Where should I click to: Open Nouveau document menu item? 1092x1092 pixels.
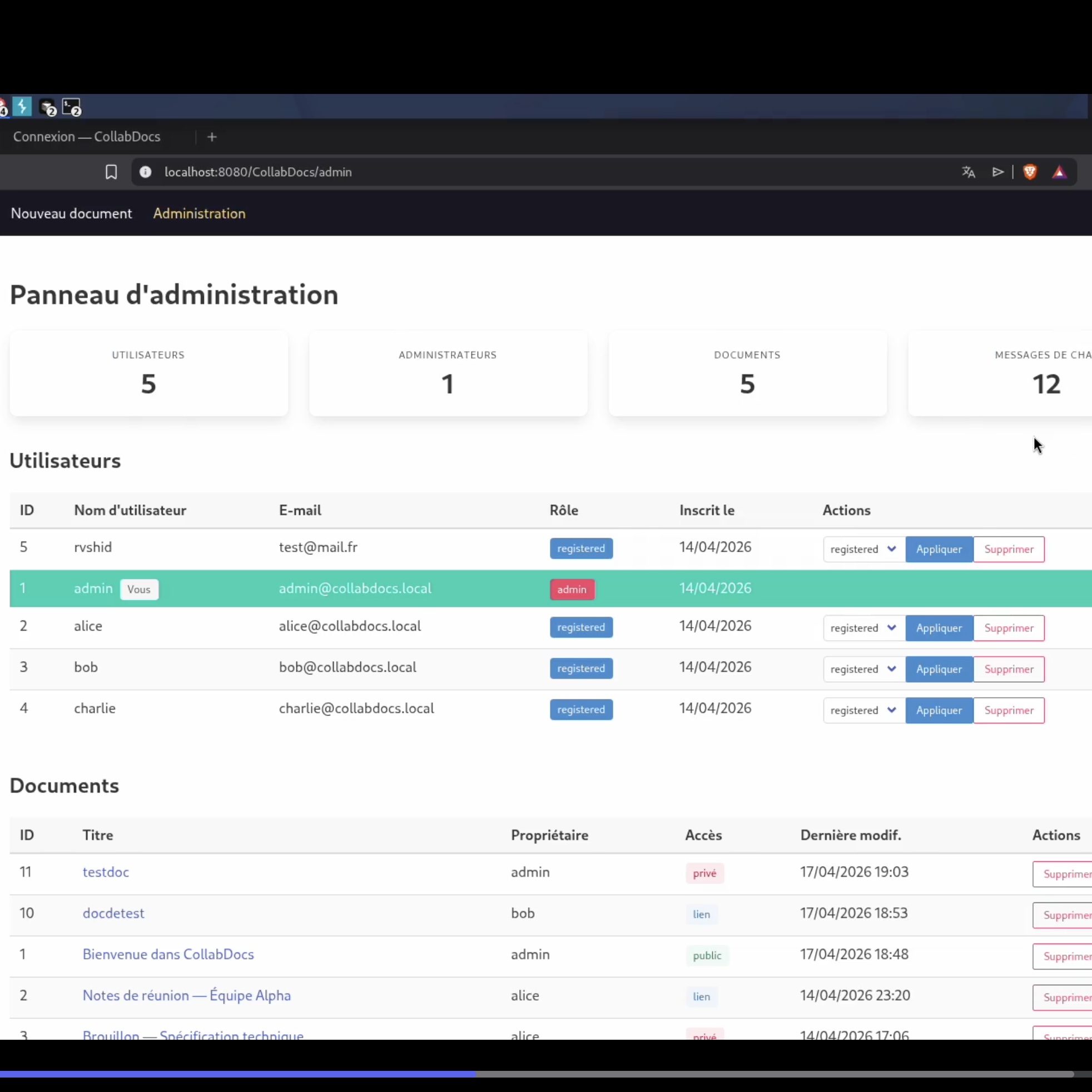point(71,214)
